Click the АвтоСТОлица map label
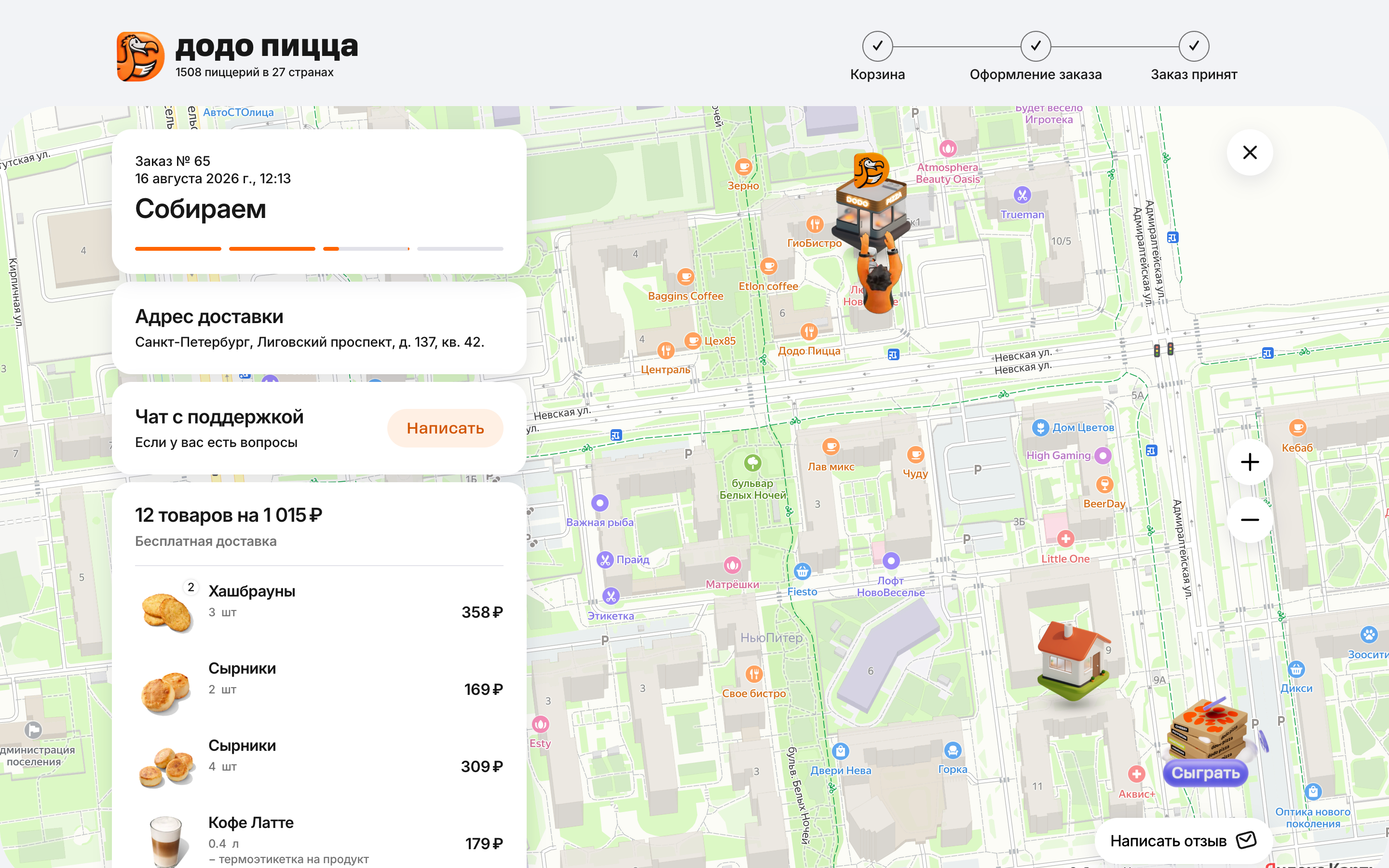Screen dimensions: 1389x868 point(238,112)
